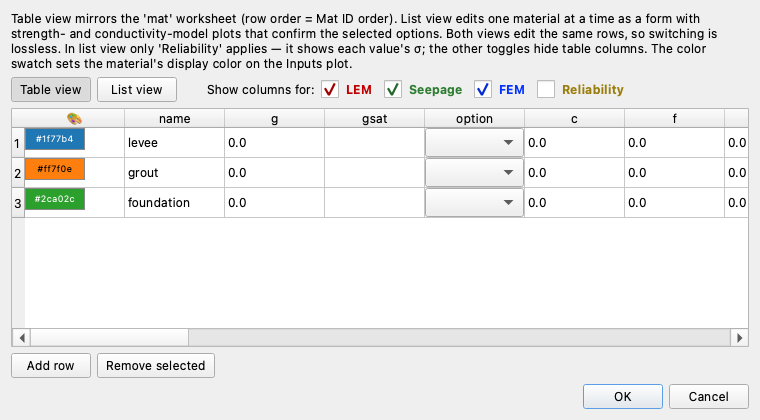Click the 'gsat' column header
Image resolution: width=760 pixels, height=420 pixels.
coord(375,119)
